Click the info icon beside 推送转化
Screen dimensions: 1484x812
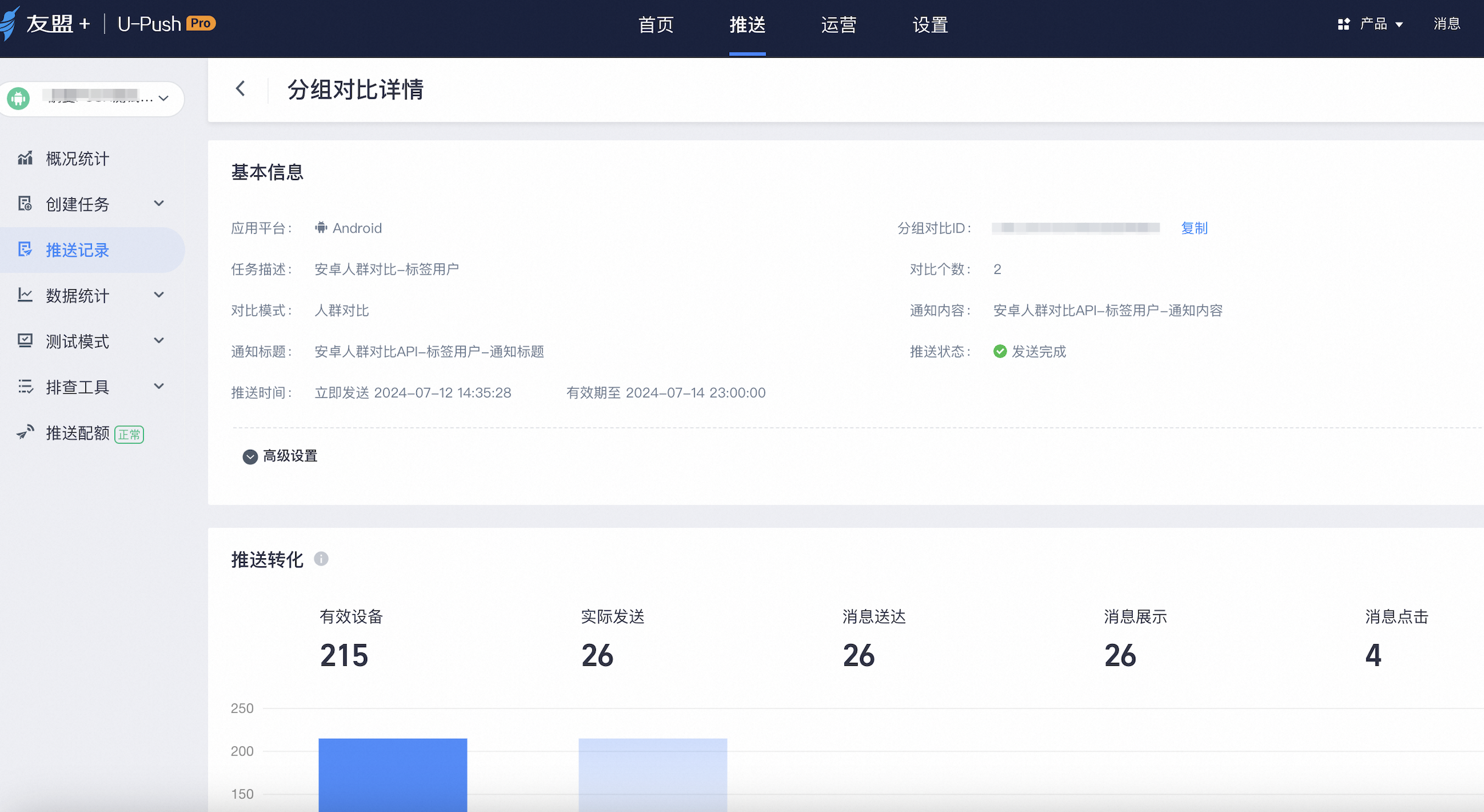(x=321, y=559)
